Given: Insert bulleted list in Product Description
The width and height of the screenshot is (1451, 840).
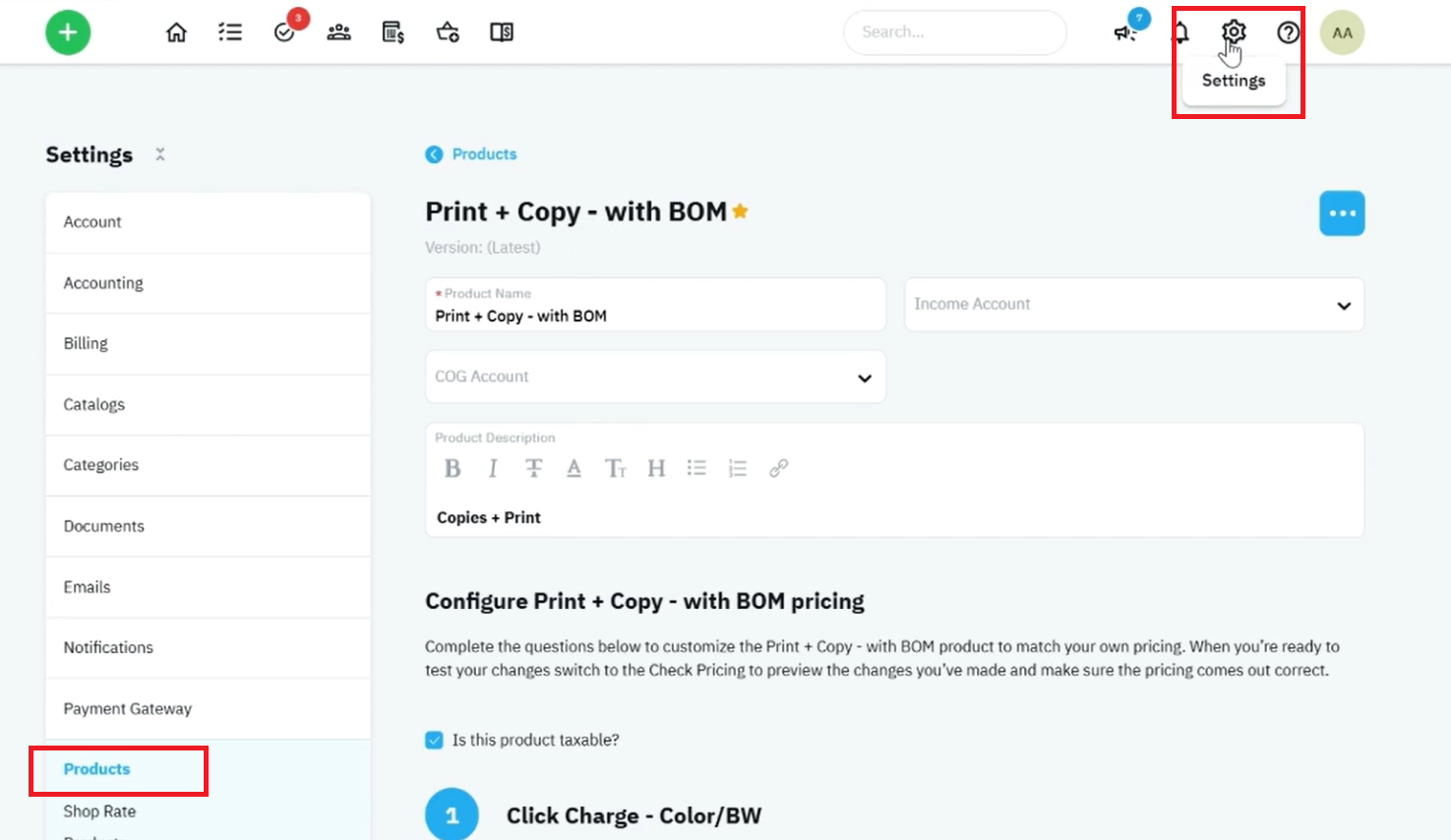Looking at the screenshot, I should click(x=696, y=468).
